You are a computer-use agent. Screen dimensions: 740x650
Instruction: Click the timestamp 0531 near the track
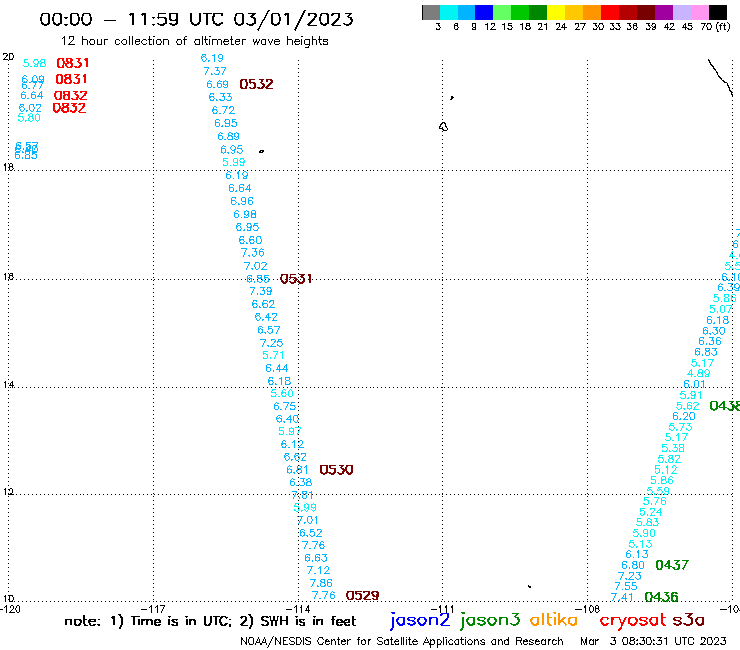click(x=296, y=279)
